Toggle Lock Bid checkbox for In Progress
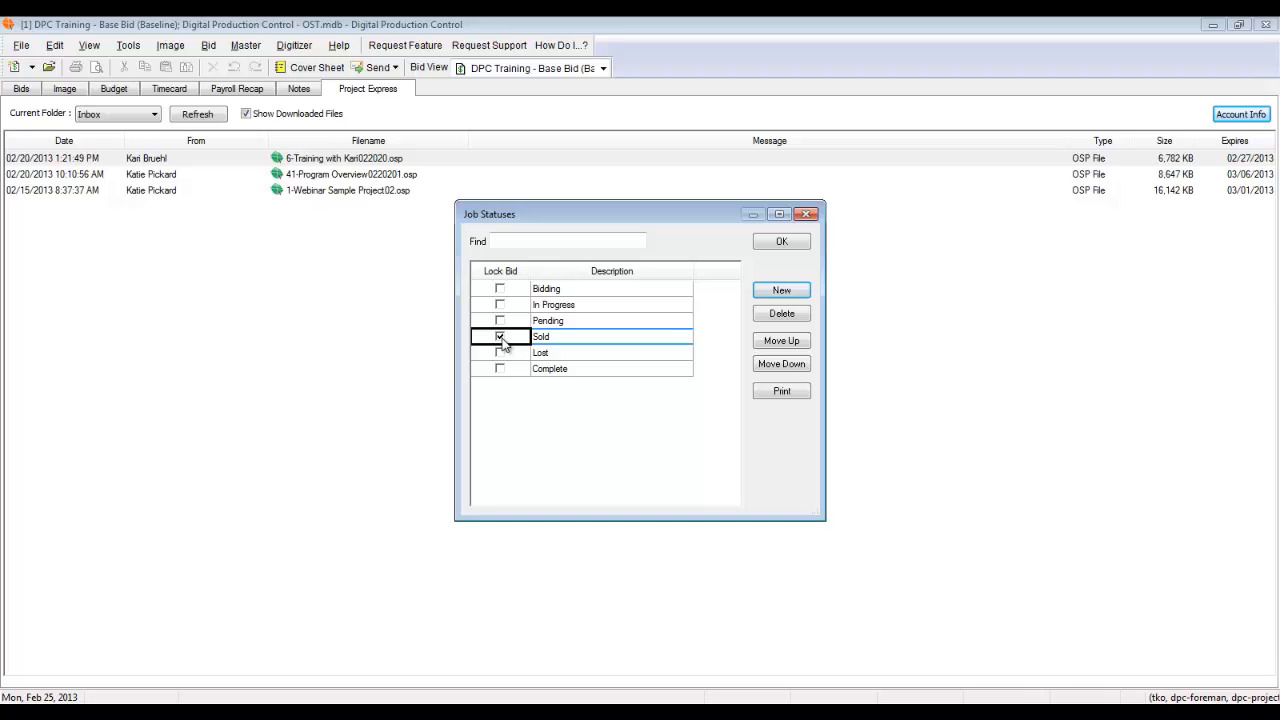 [x=500, y=304]
